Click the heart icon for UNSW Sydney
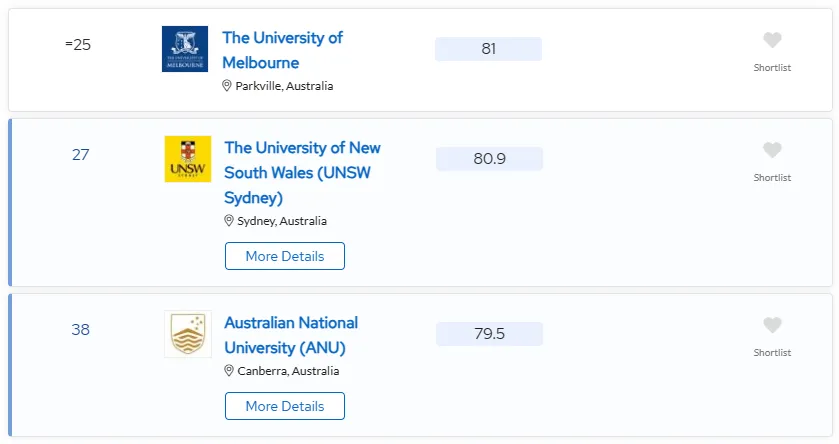The width and height of the screenshot is (839, 444). pyautogui.click(x=772, y=150)
